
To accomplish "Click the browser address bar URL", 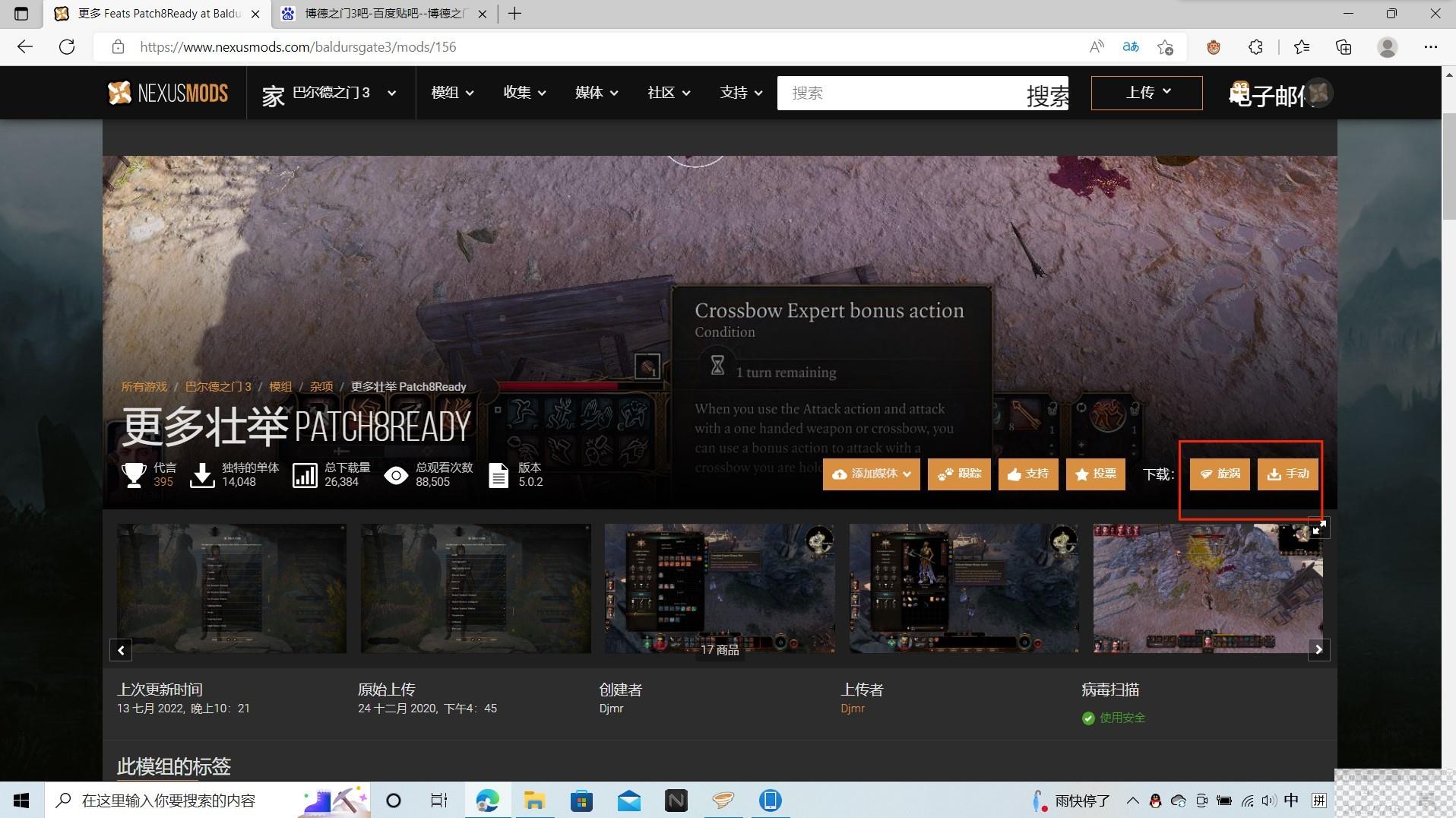I will coord(298,47).
